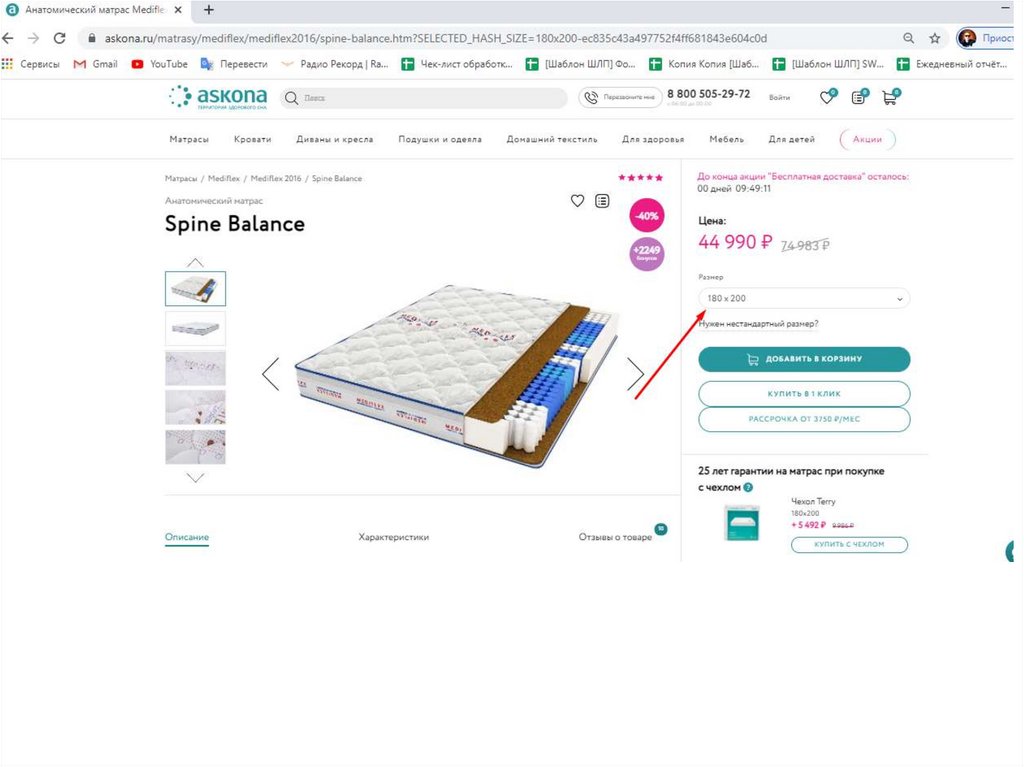1024x767 pixels.
Task: Click the browser reload icon
Action: pos(59,38)
